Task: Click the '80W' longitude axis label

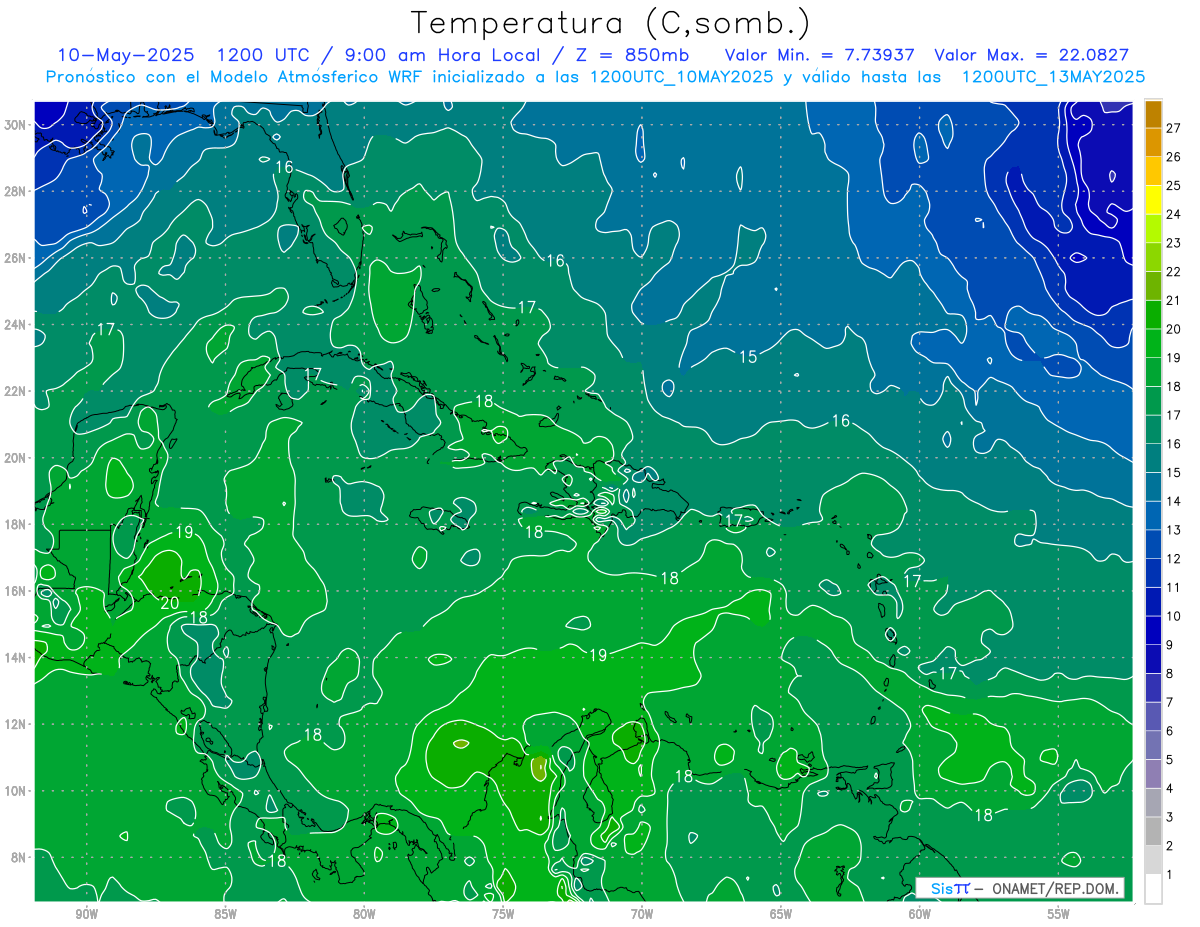Action: click(x=364, y=914)
